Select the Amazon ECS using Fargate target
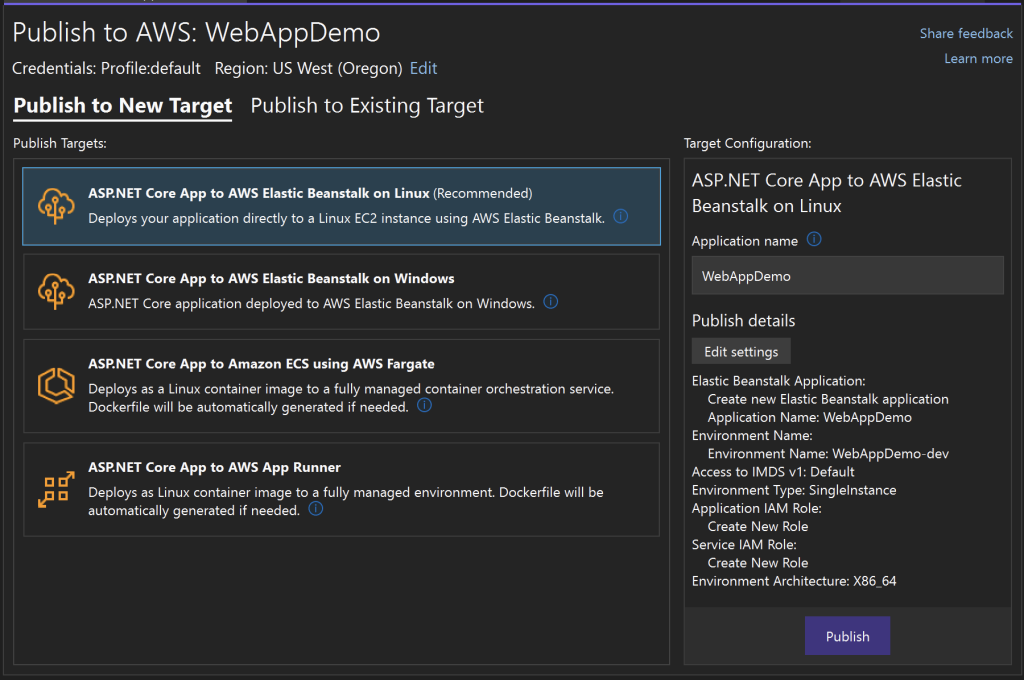Viewport: 1024px width, 680px height. click(340, 388)
